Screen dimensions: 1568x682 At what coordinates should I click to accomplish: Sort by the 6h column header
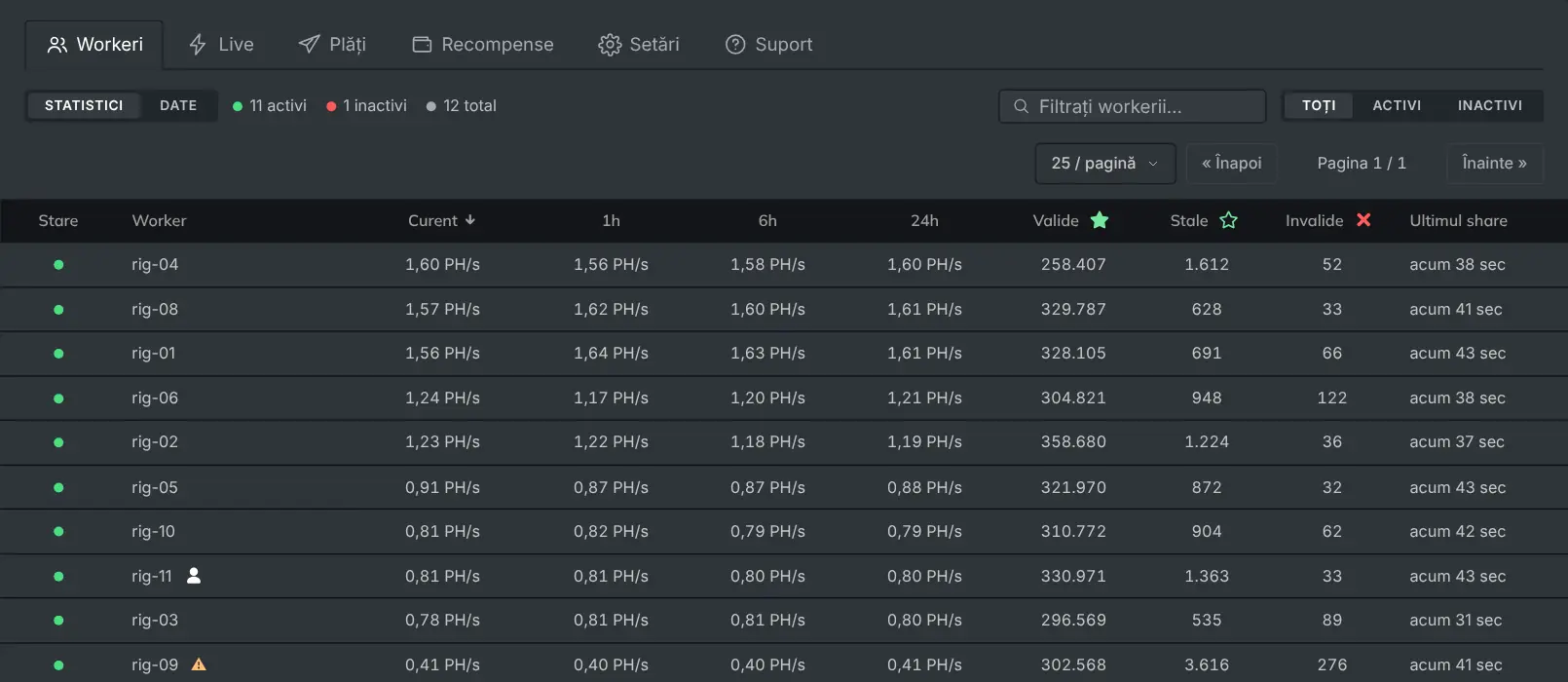(x=767, y=221)
